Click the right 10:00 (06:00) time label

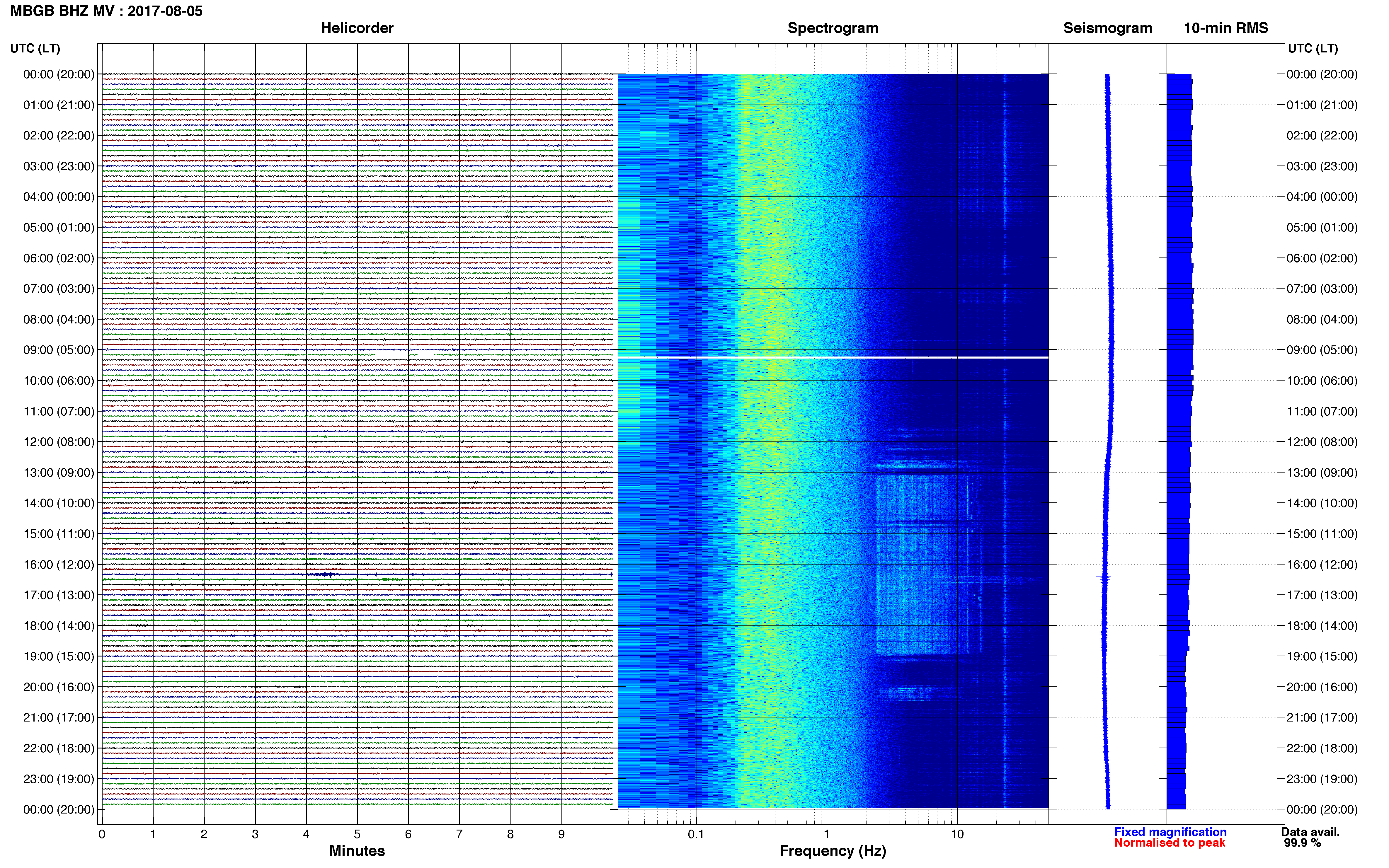coord(1322,381)
